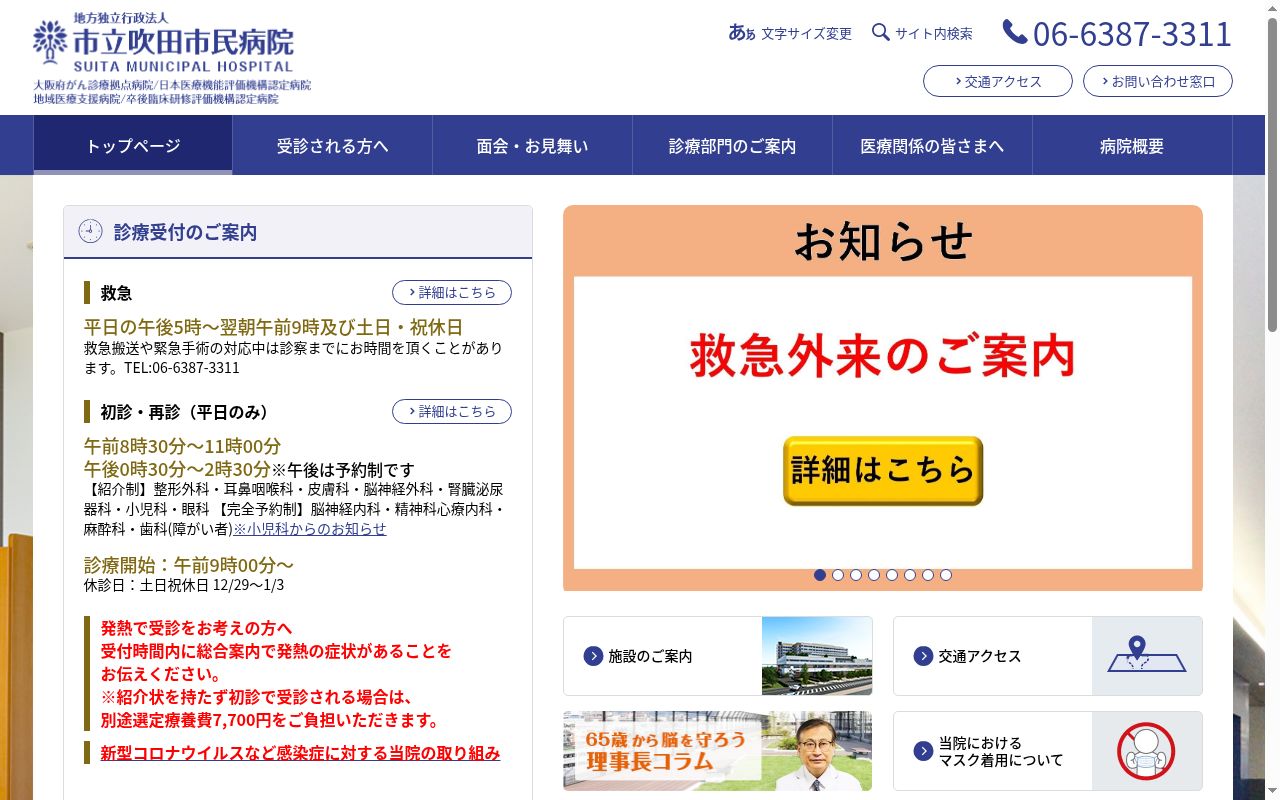Click the 診療受付のご案内 panel heading
Image resolution: width=1280 pixels, height=800 pixels.
(x=185, y=232)
